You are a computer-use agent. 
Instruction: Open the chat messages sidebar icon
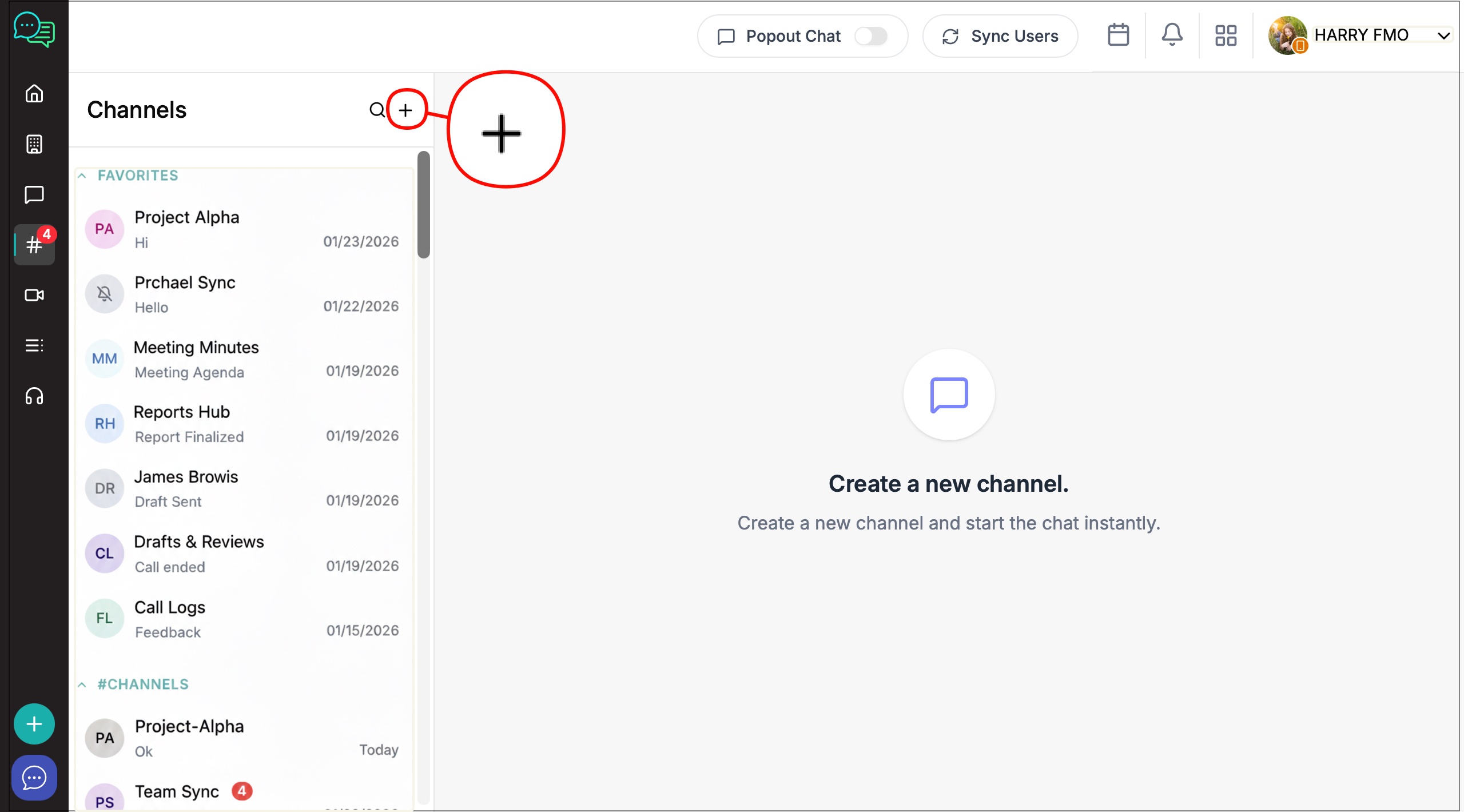tap(34, 194)
